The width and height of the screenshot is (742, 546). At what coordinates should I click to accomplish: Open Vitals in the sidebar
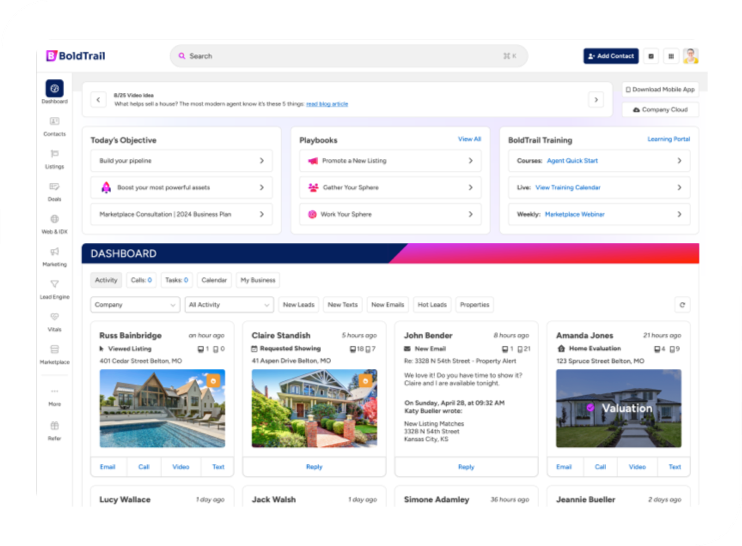click(x=54, y=321)
